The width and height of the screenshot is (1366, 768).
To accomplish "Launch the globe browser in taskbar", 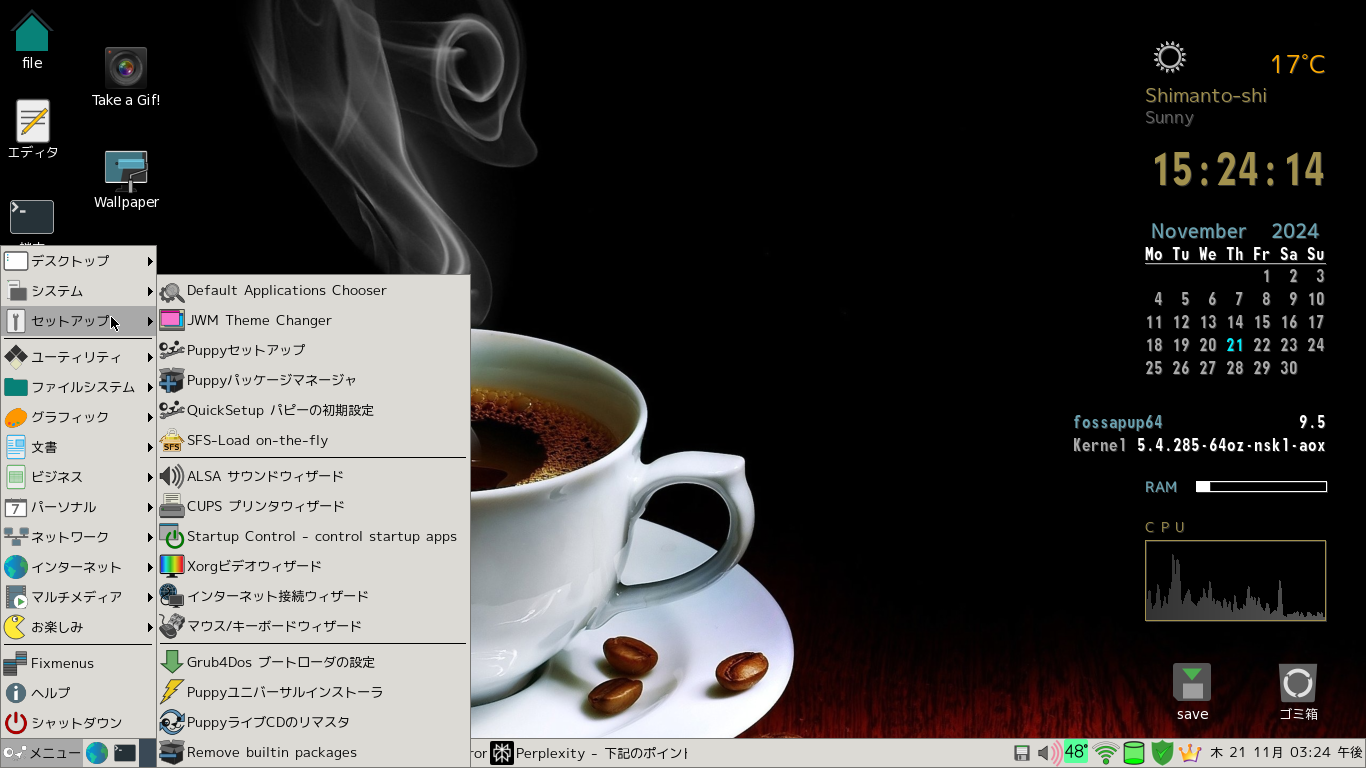I will tap(96, 753).
